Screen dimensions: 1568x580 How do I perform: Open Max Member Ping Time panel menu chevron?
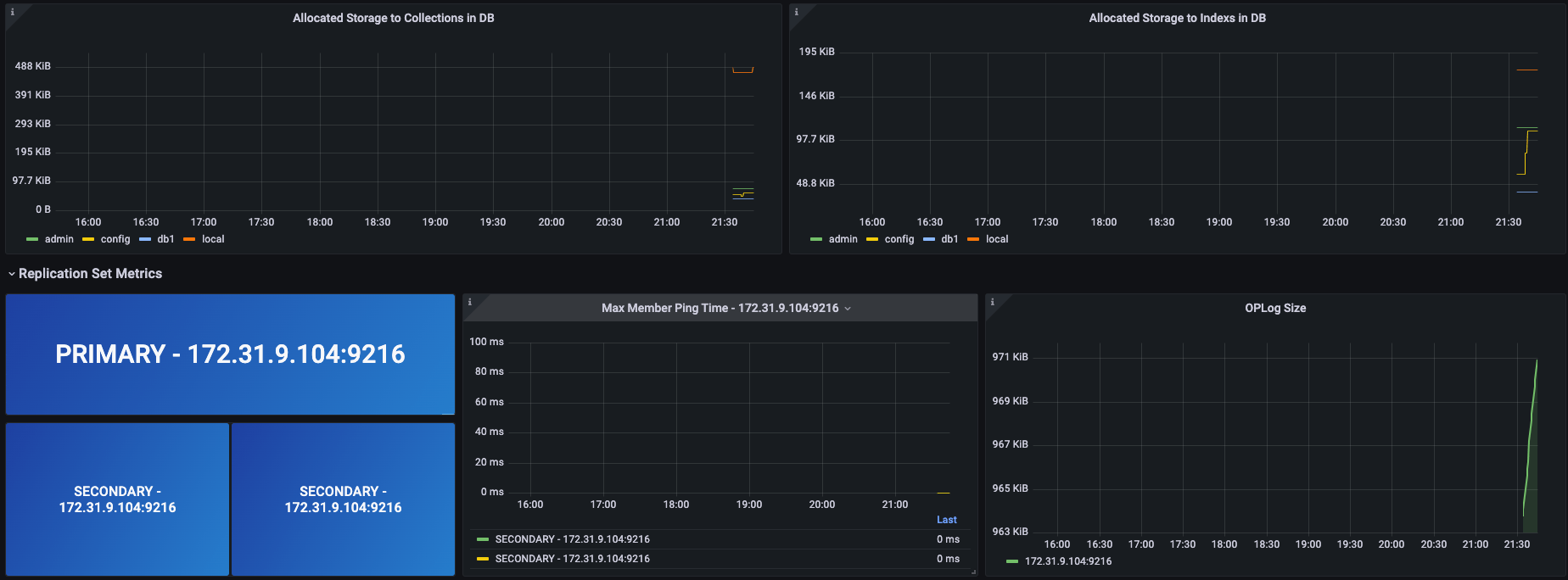click(x=848, y=309)
